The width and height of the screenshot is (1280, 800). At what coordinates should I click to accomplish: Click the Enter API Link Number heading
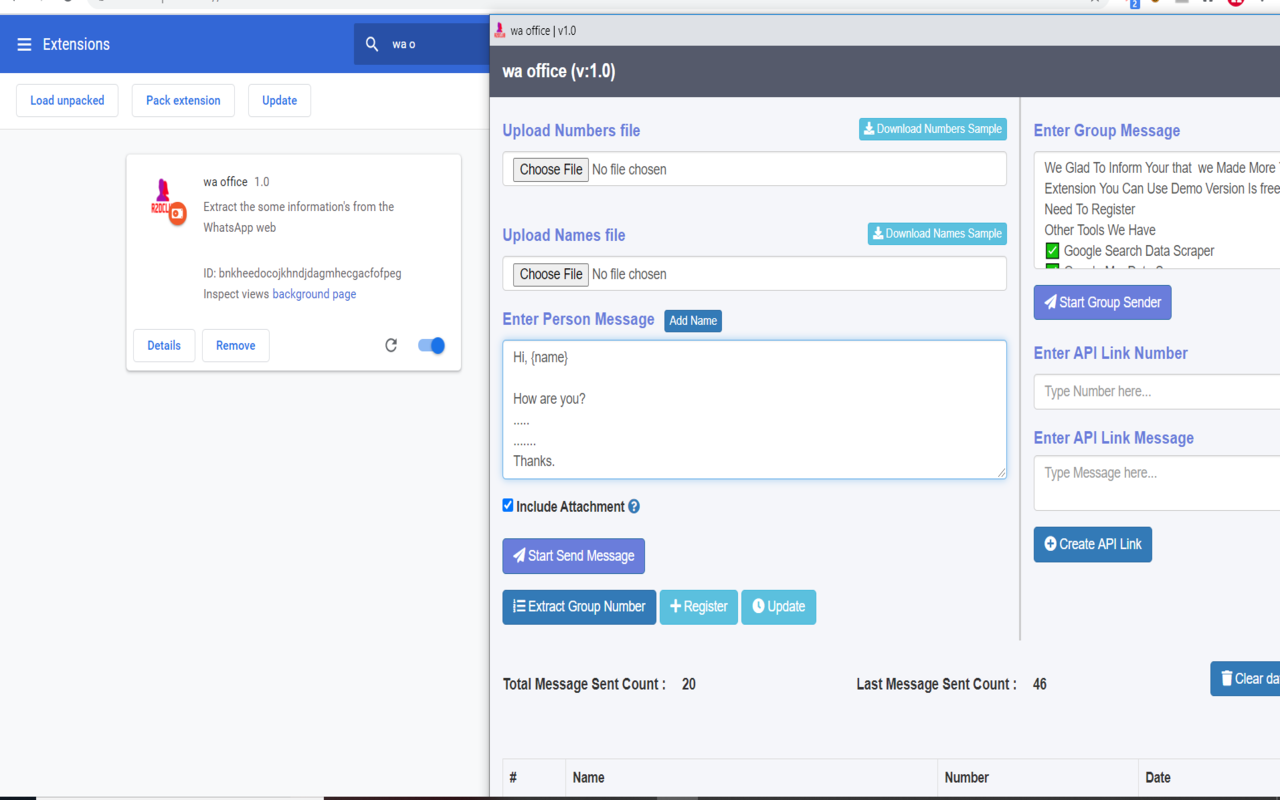pyautogui.click(x=1110, y=353)
